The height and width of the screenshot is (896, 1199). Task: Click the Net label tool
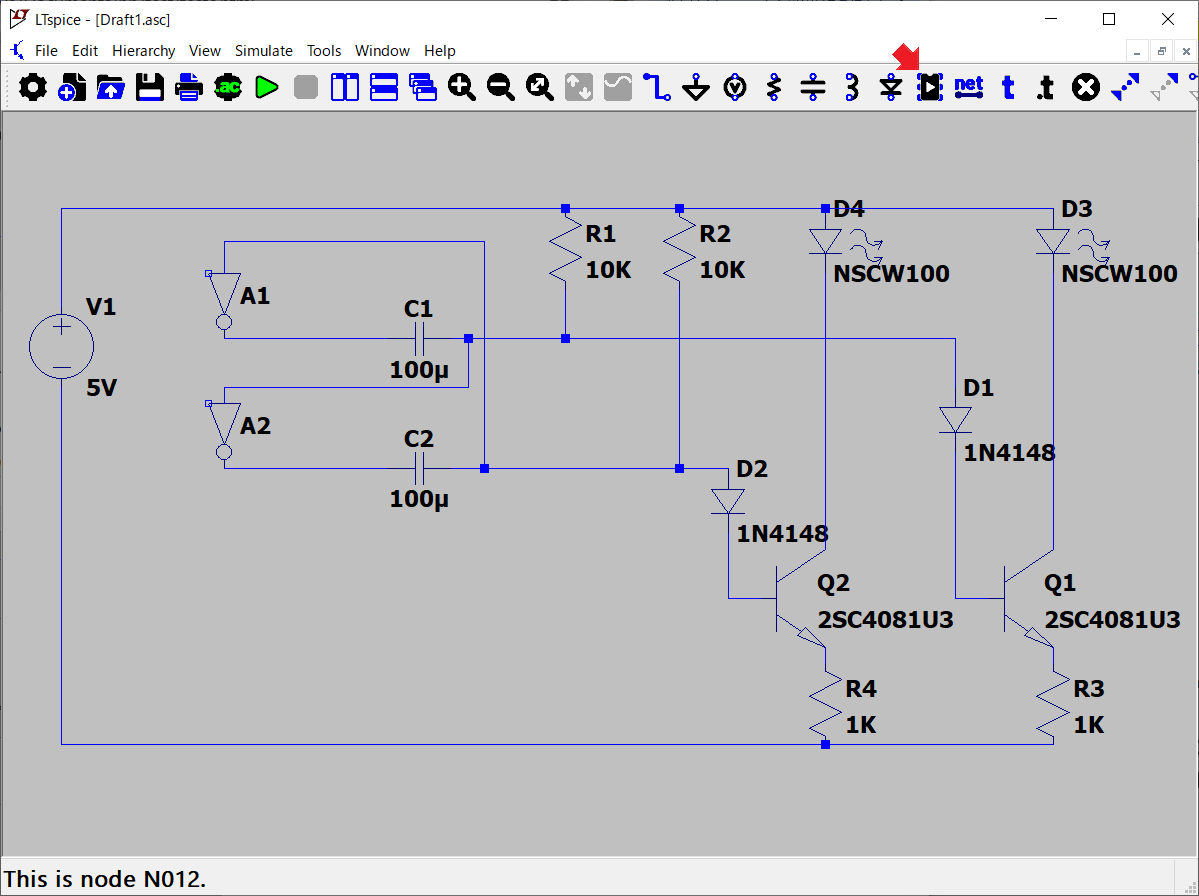(x=969, y=88)
